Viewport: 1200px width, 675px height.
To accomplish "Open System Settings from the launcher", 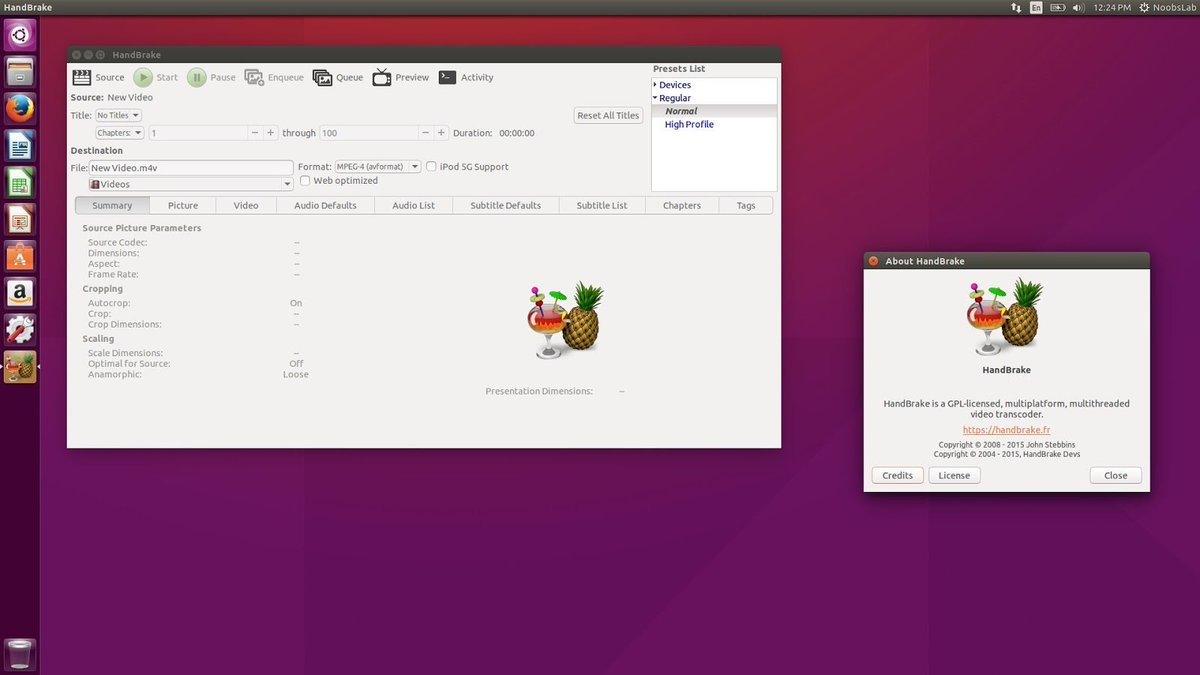I will click(20, 330).
